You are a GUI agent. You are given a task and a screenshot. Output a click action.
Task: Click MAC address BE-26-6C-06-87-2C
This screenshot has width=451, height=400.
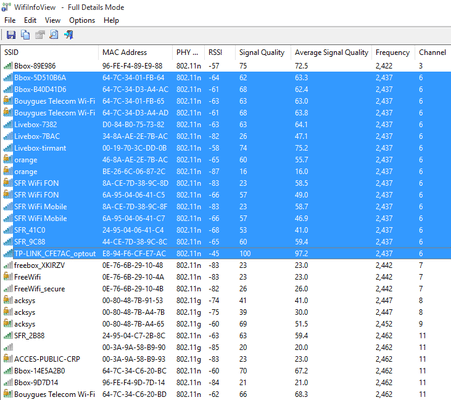[135, 172]
